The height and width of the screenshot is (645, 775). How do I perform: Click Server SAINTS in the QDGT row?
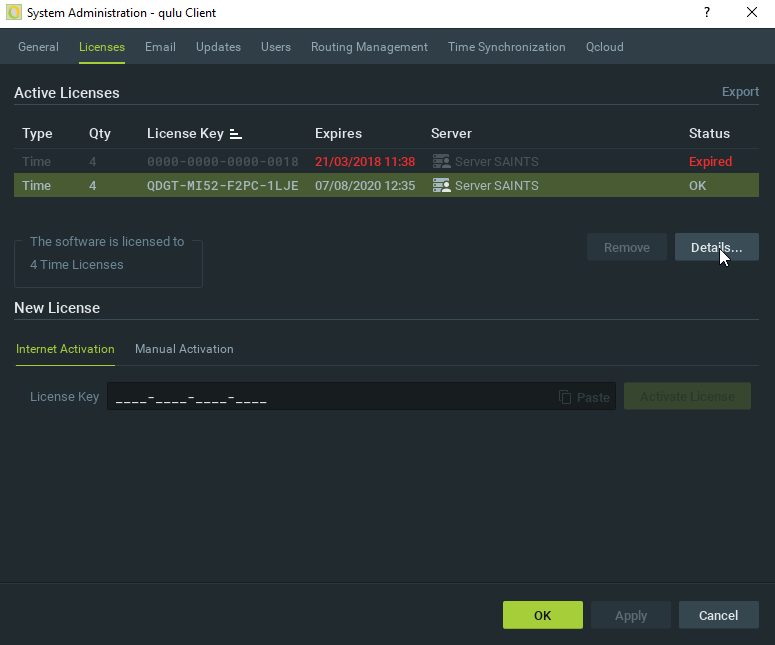click(x=497, y=186)
